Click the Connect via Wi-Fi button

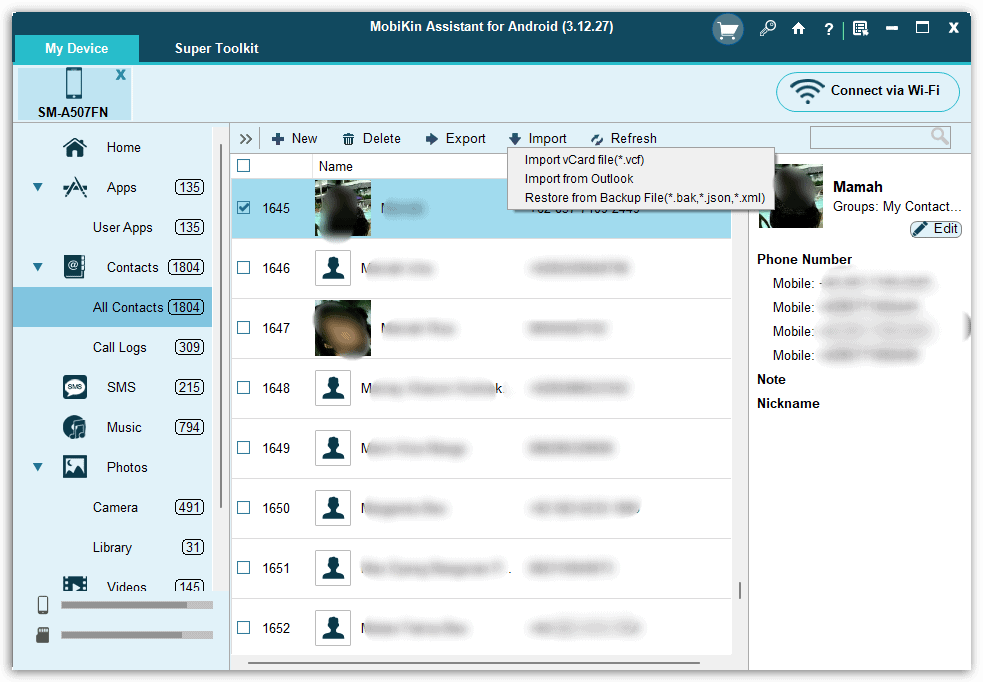[x=868, y=92]
